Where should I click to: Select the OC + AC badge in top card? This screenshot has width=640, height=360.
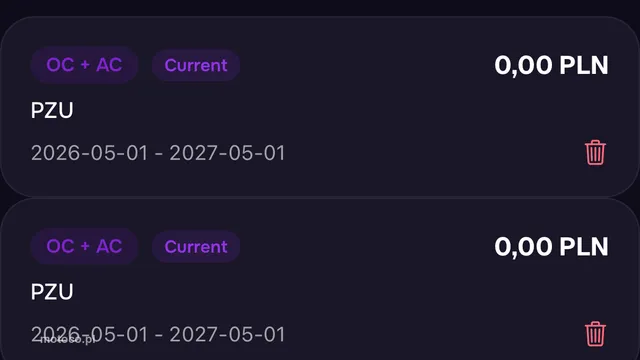[84, 65]
